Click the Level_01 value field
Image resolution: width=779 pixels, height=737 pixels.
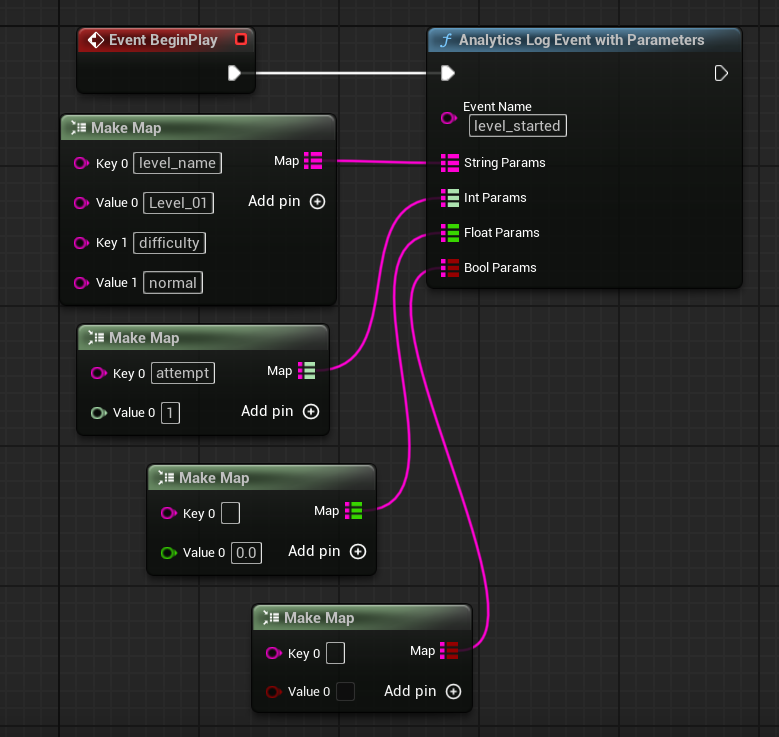179,203
